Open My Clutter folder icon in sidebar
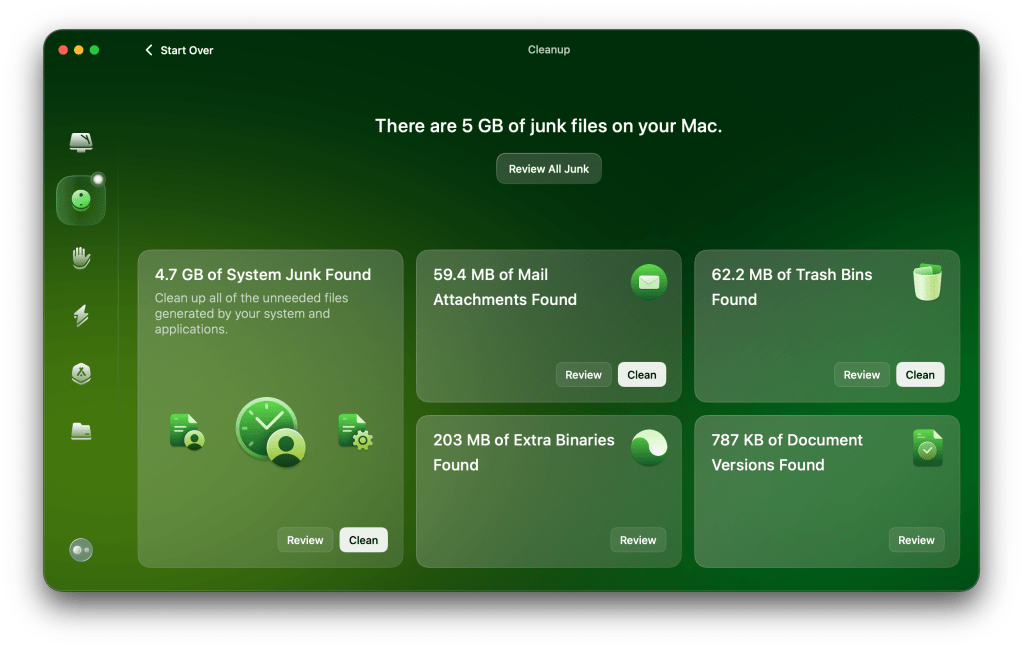The image size is (1023, 649). tap(80, 431)
